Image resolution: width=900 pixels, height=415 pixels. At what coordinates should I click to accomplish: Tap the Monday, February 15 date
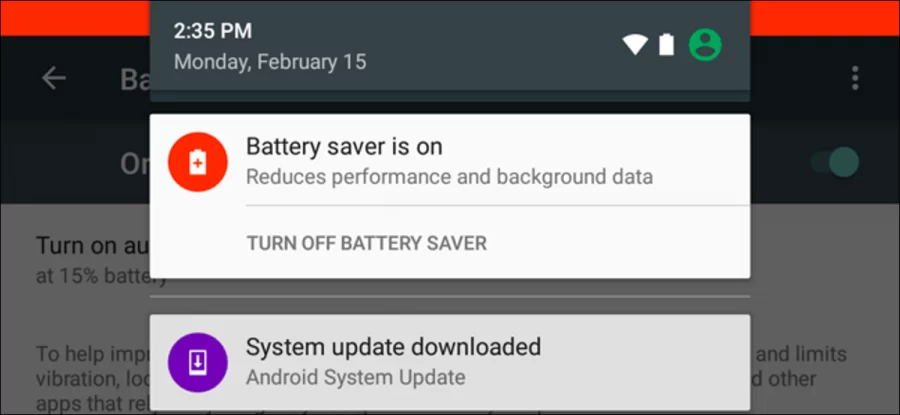[270, 61]
